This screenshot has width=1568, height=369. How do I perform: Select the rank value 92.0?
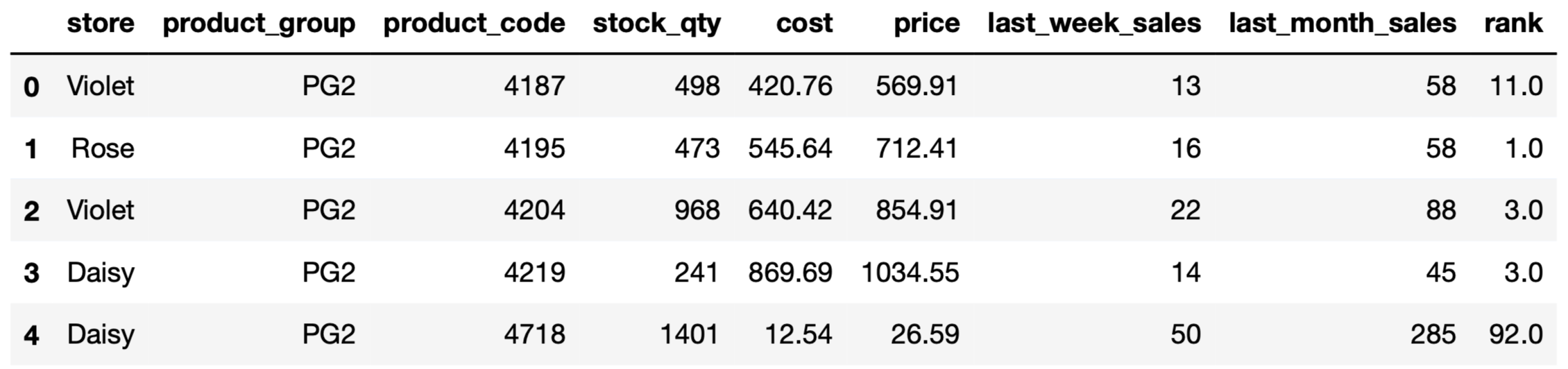[x=1515, y=335]
